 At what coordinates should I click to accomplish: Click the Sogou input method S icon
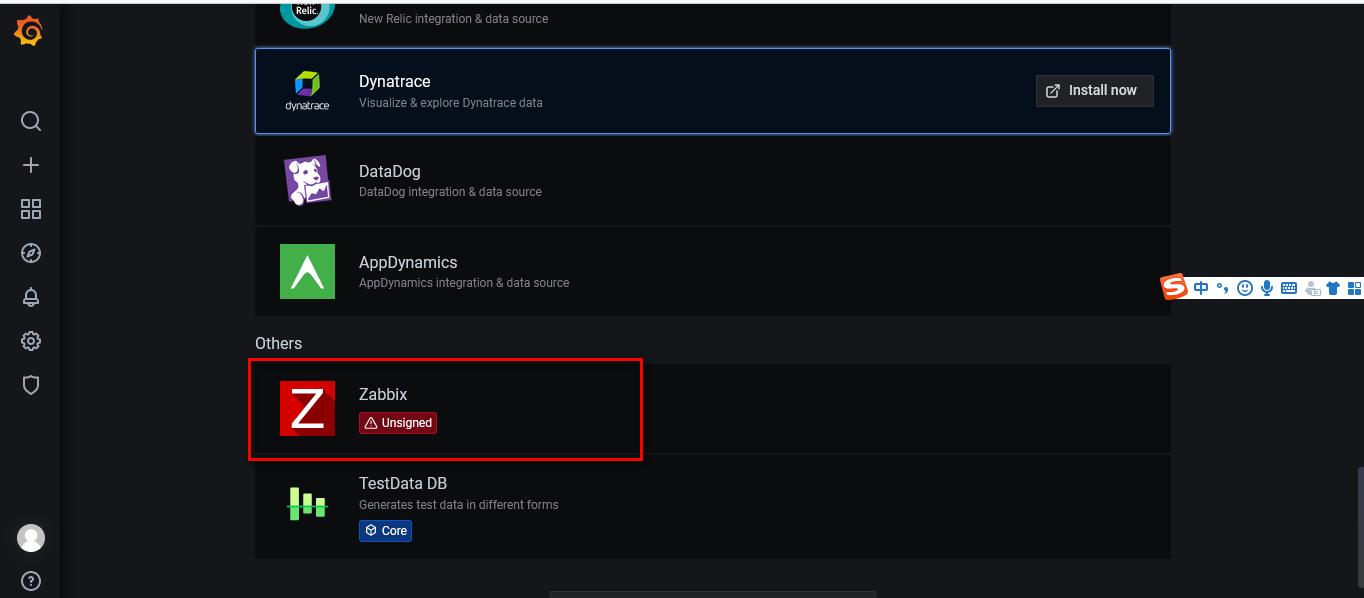1174,287
